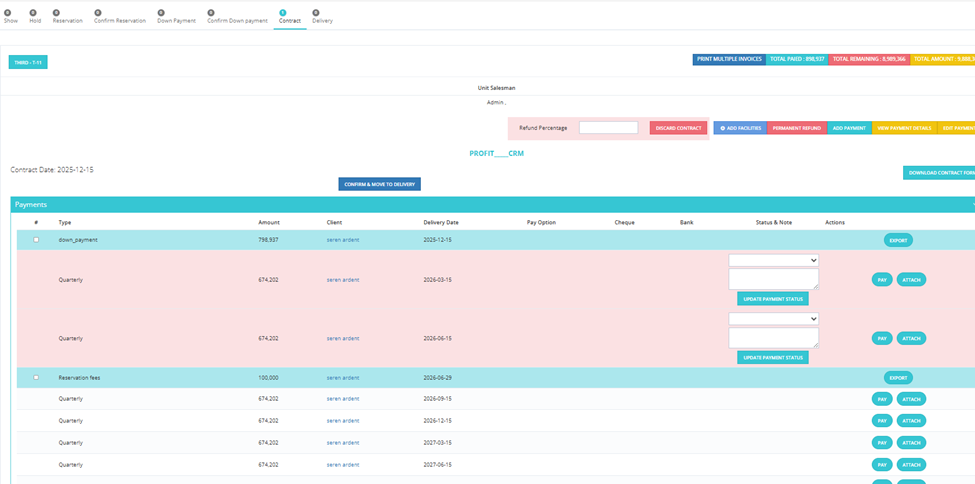Click the Discard Contract button
Image resolution: width=975 pixels, height=484 pixels.
point(678,128)
